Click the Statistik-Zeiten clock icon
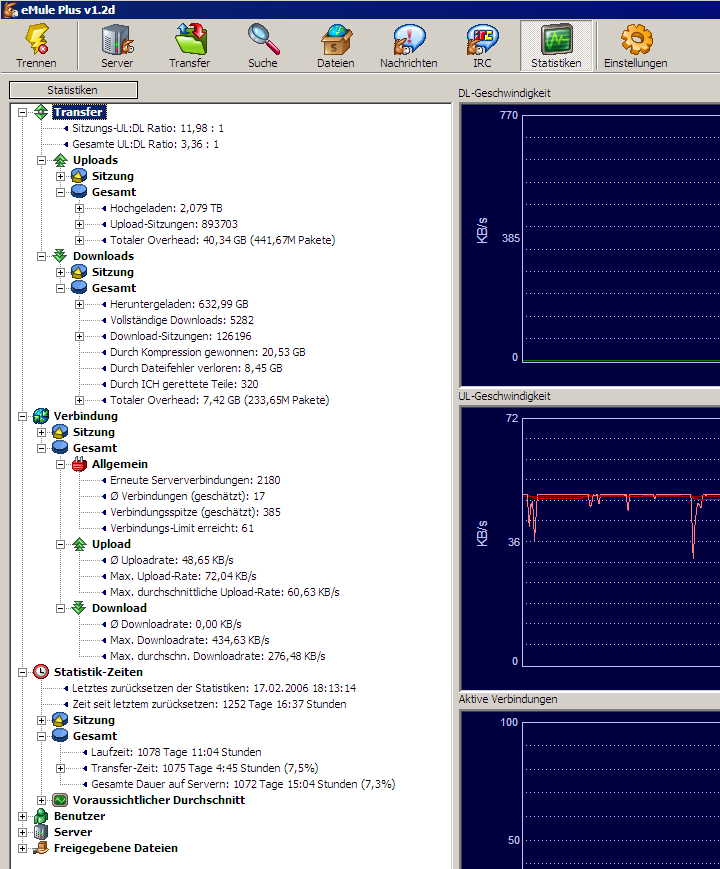The image size is (720, 869). 41,672
